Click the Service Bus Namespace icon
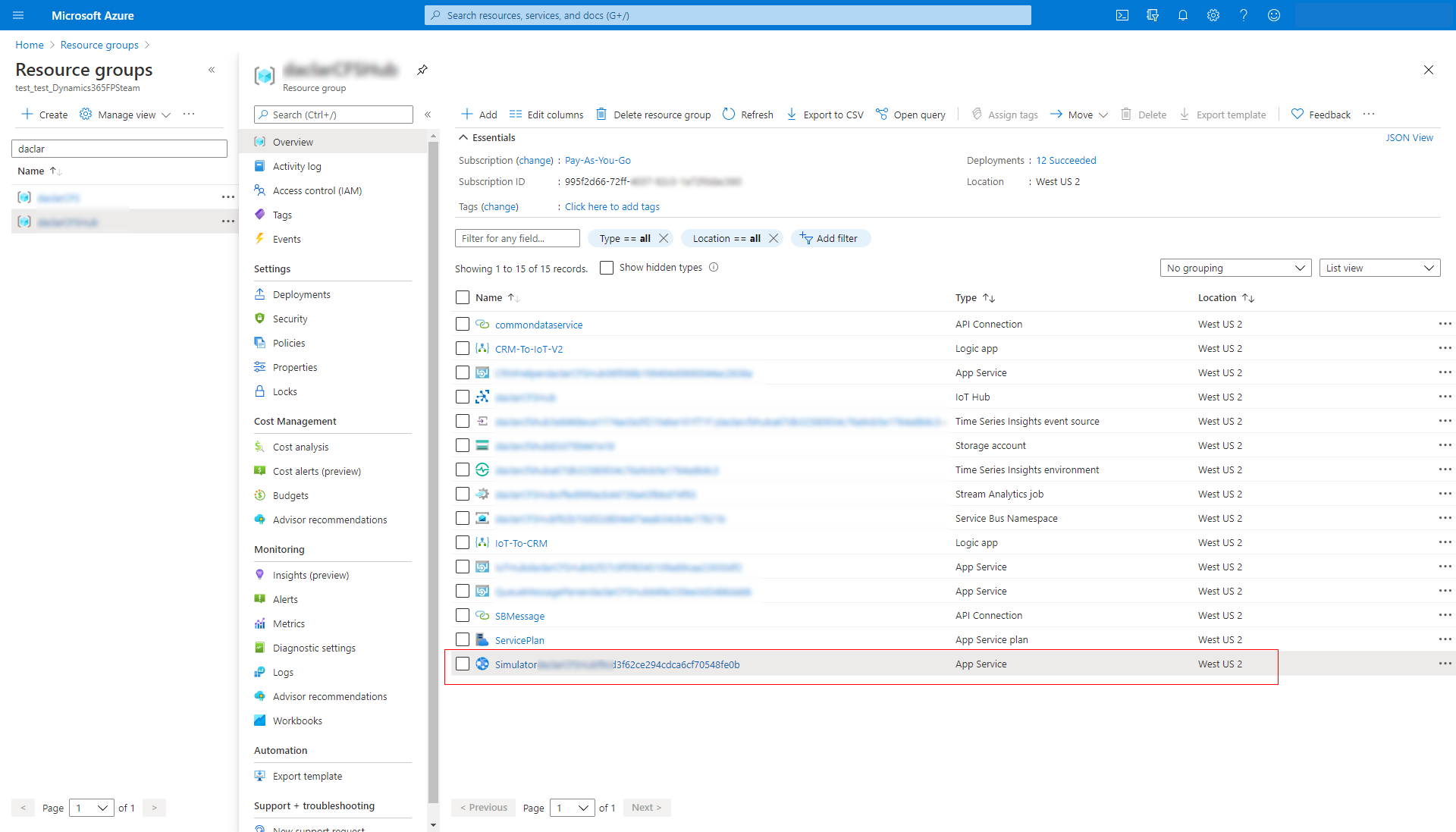Viewport: 1456px width, 832px height. [482, 518]
